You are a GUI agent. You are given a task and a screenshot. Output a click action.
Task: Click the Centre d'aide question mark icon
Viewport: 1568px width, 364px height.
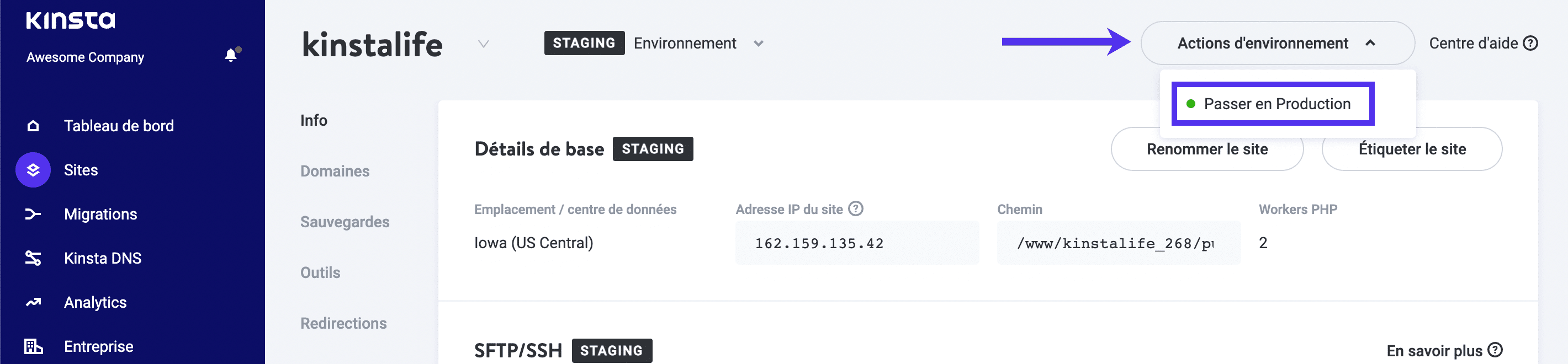pyautogui.click(x=1530, y=43)
